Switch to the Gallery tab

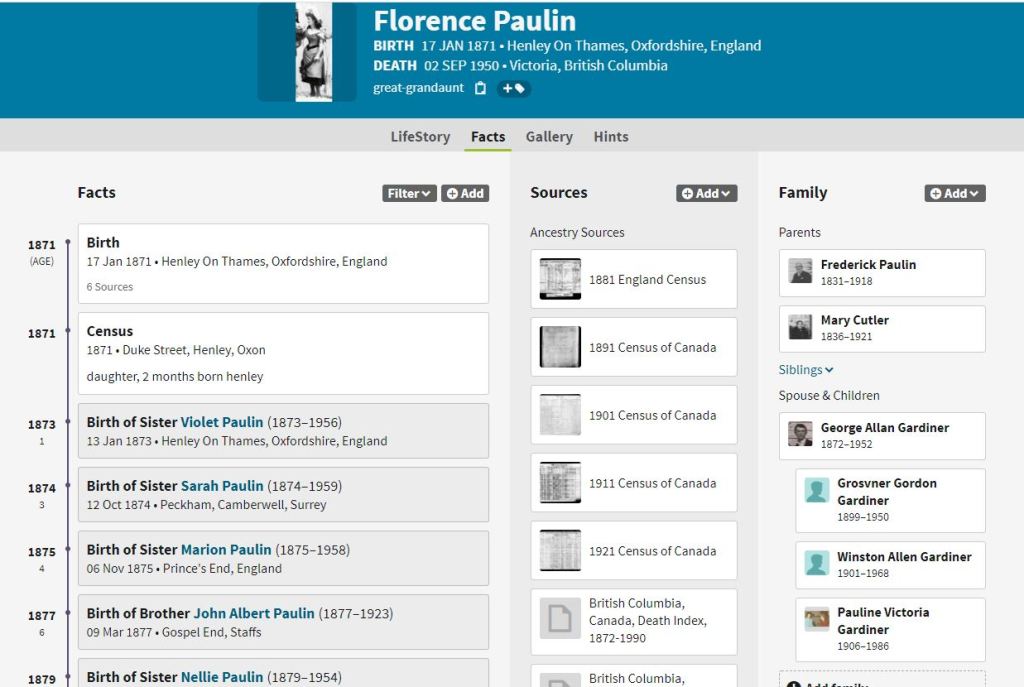(549, 137)
